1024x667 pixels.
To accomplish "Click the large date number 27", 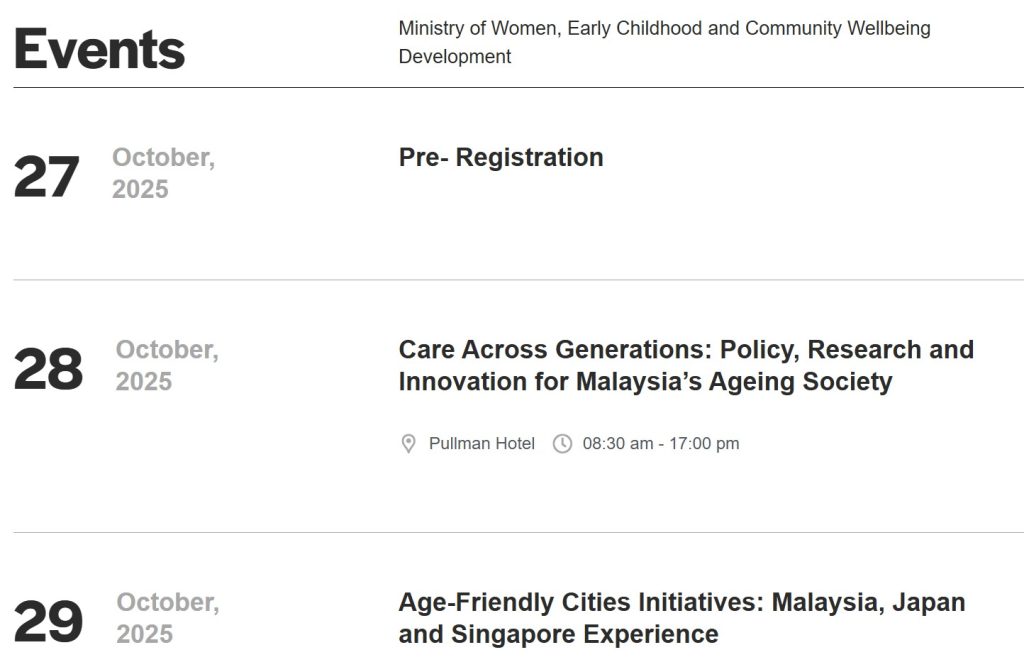I will [x=46, y=178].
